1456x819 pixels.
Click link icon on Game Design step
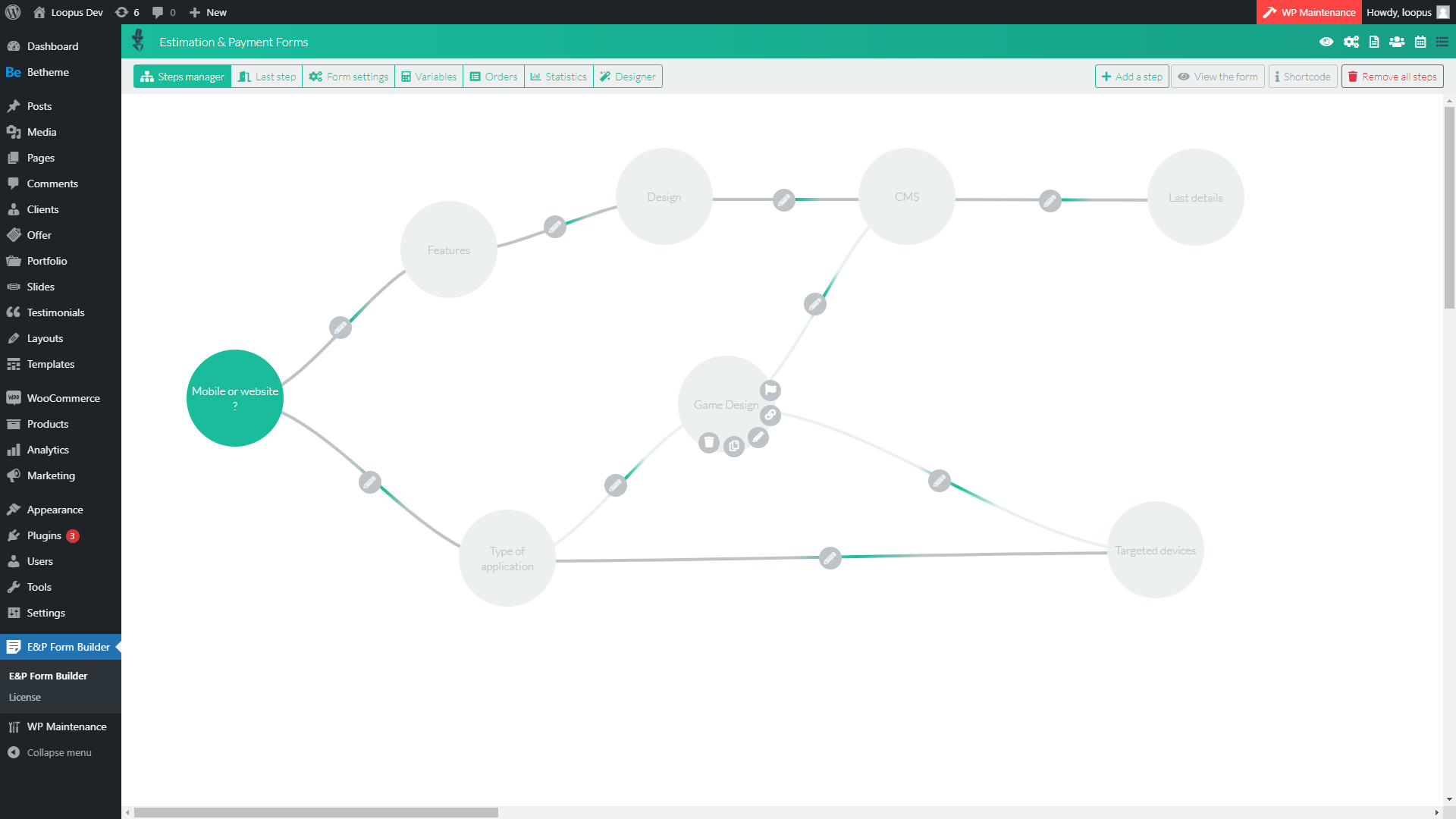[770, 415]
